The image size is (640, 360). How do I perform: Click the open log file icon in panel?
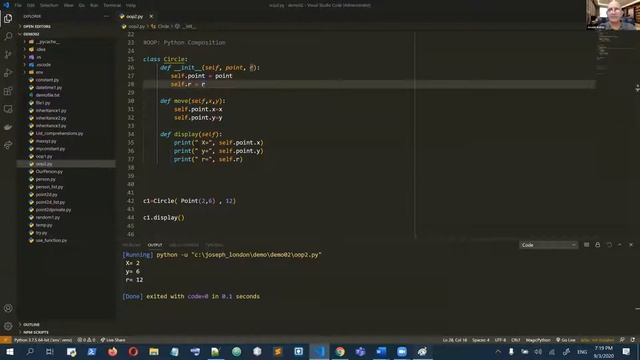point(609,245)
